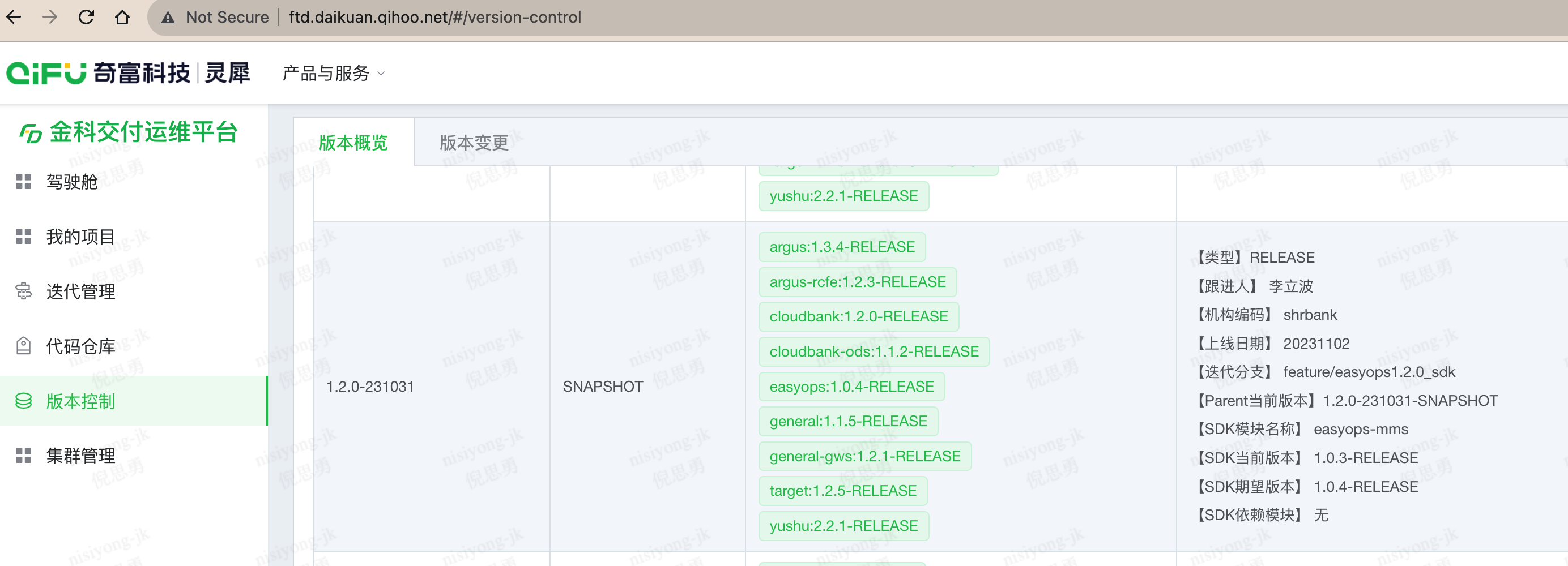Click the address bar URL field
1568x566 pixels.
(x=434, y=17)
